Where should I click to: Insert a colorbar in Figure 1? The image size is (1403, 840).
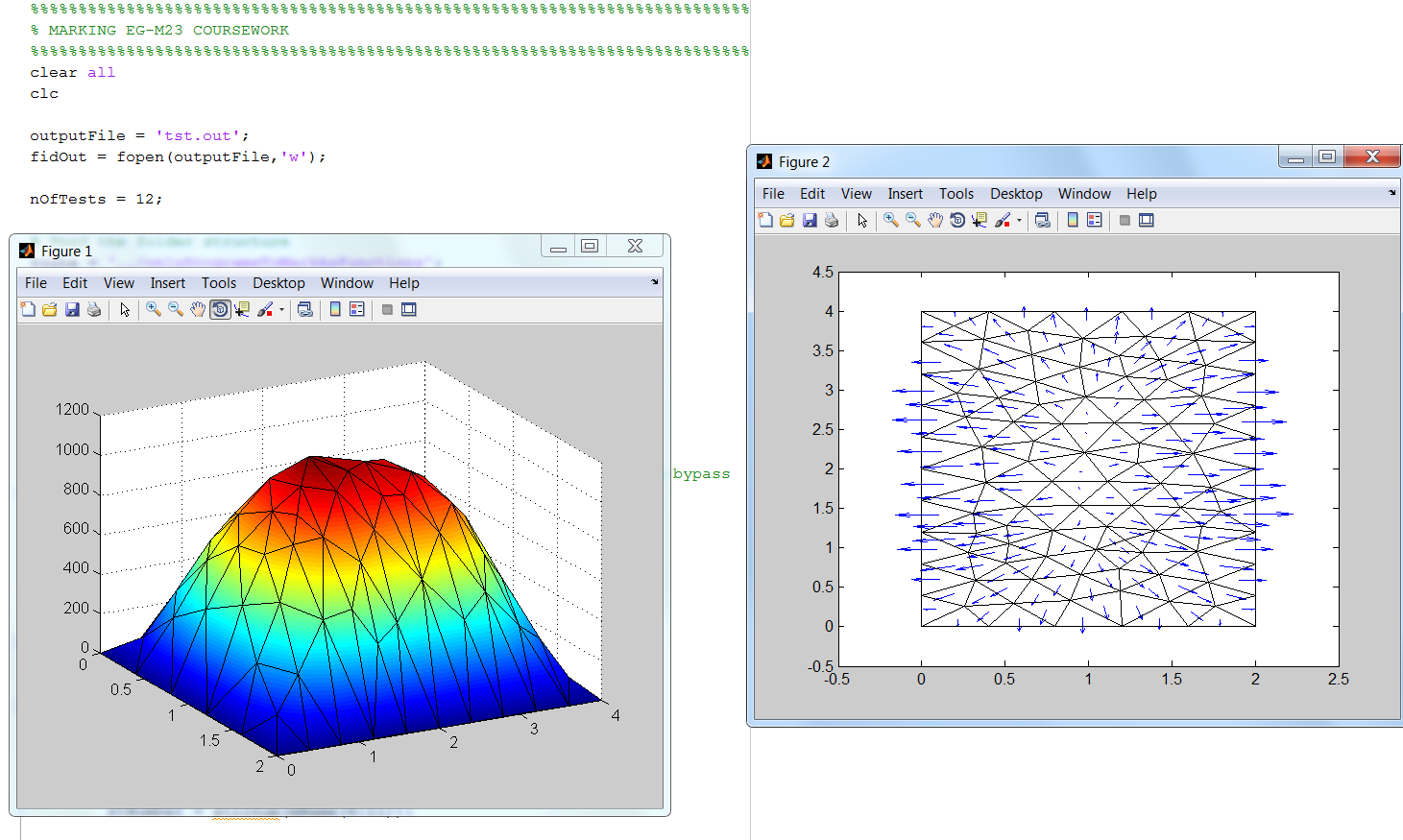coord(335,309)
